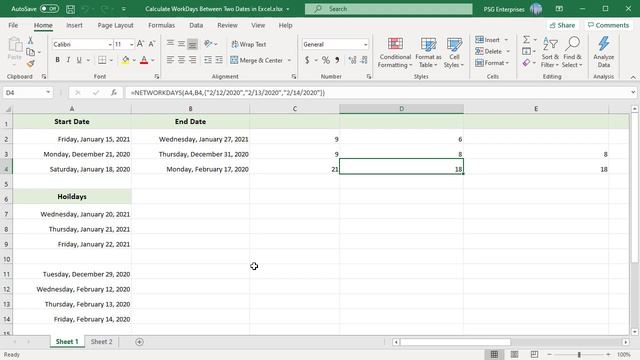640x360 pixels.
Task: Decrease indent
Action: [208, 60]
